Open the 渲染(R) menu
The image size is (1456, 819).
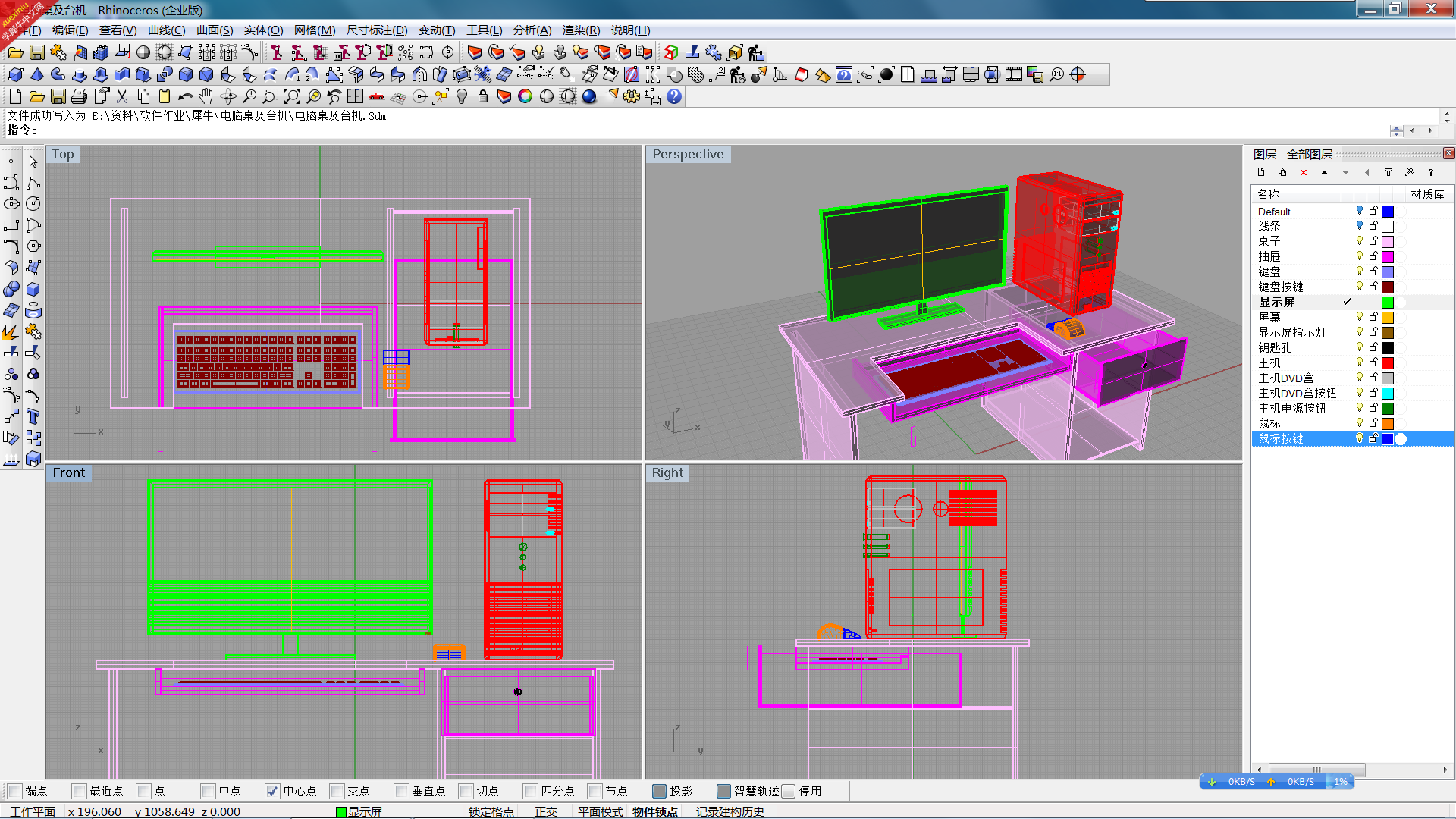tap(581, 30)
